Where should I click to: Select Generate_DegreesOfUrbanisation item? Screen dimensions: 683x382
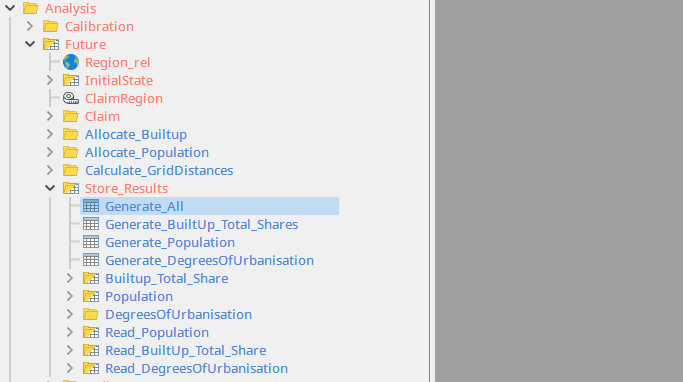pos(210,260)
